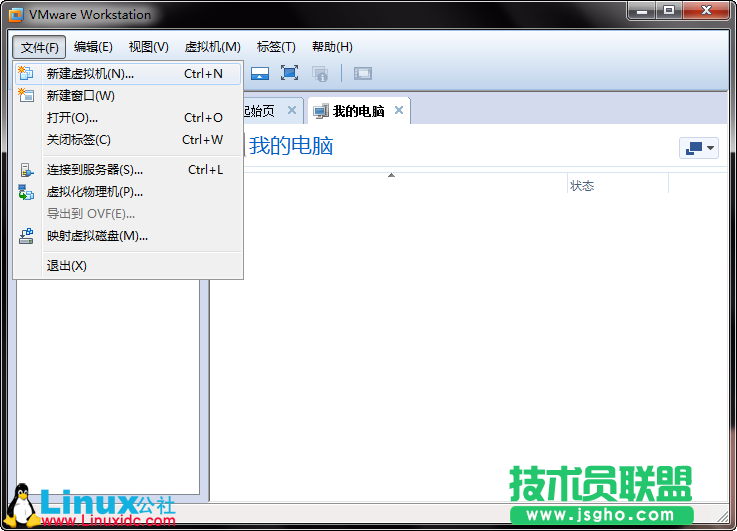The width and height of the screenshot is (737, 531).
Task: Open the 虚拟机(M) menu
Action: [212, 47]
